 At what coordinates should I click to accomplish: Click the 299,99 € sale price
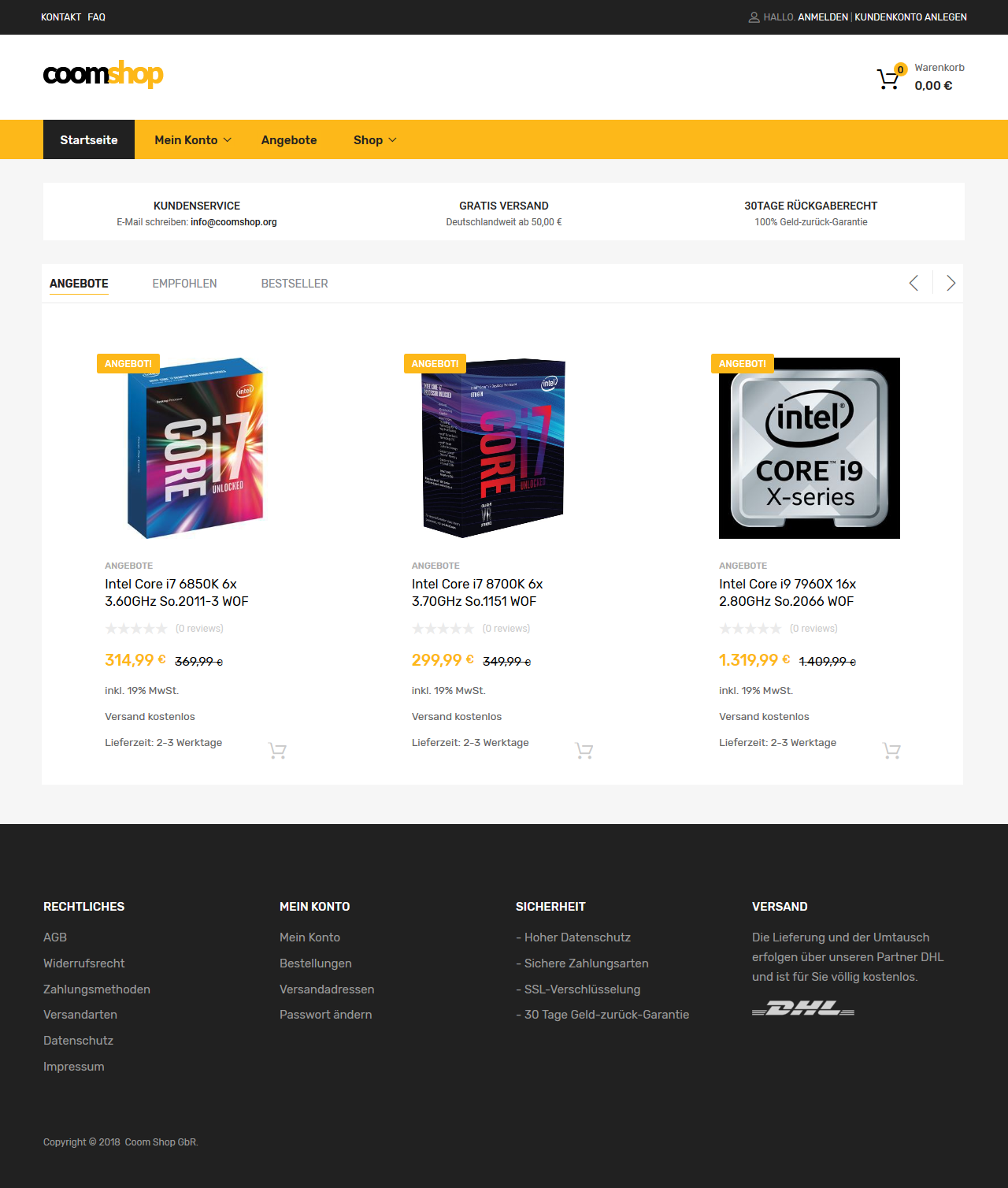tap(443, 660)
